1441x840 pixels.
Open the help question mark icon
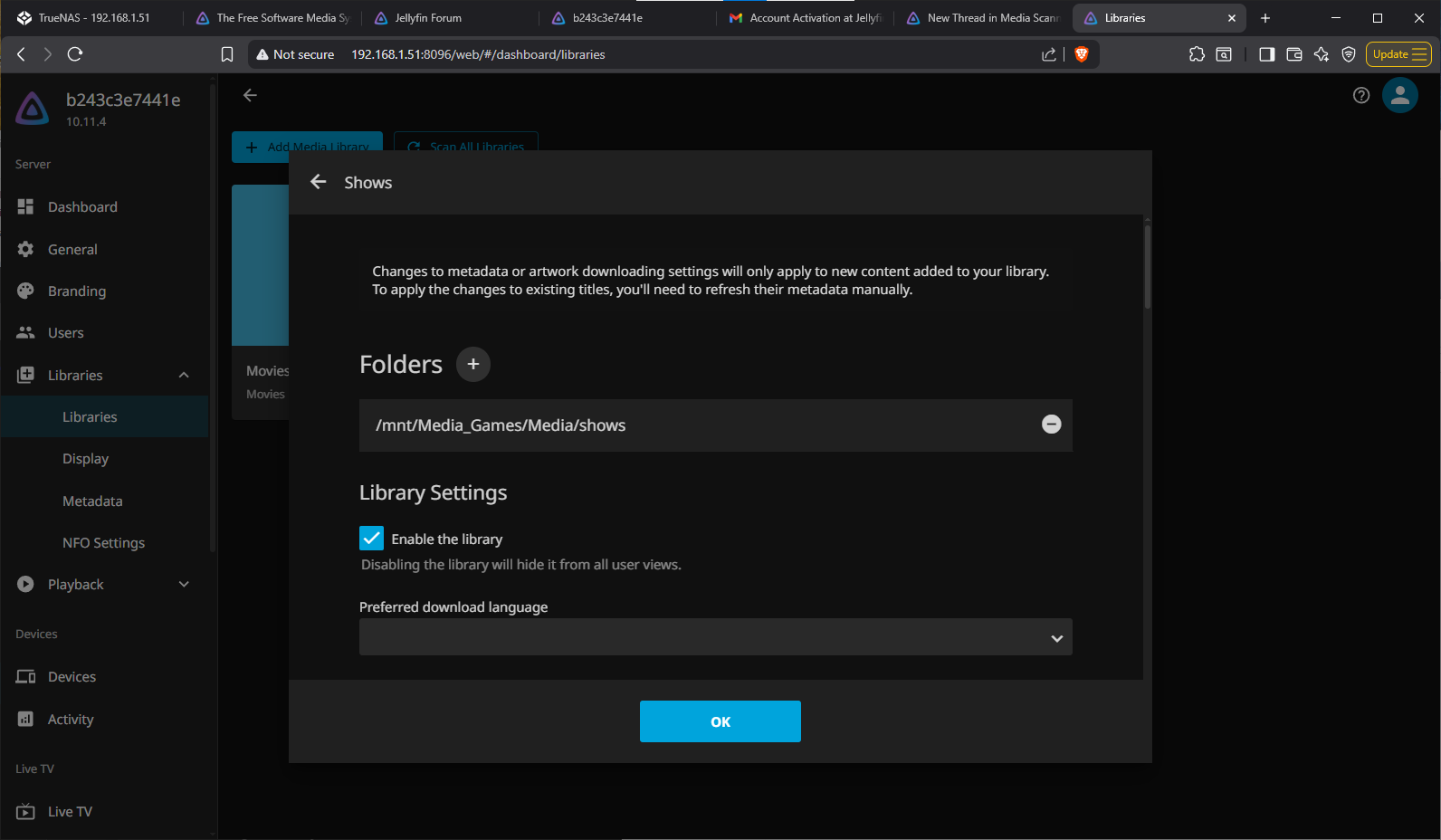pos(1360,95)
